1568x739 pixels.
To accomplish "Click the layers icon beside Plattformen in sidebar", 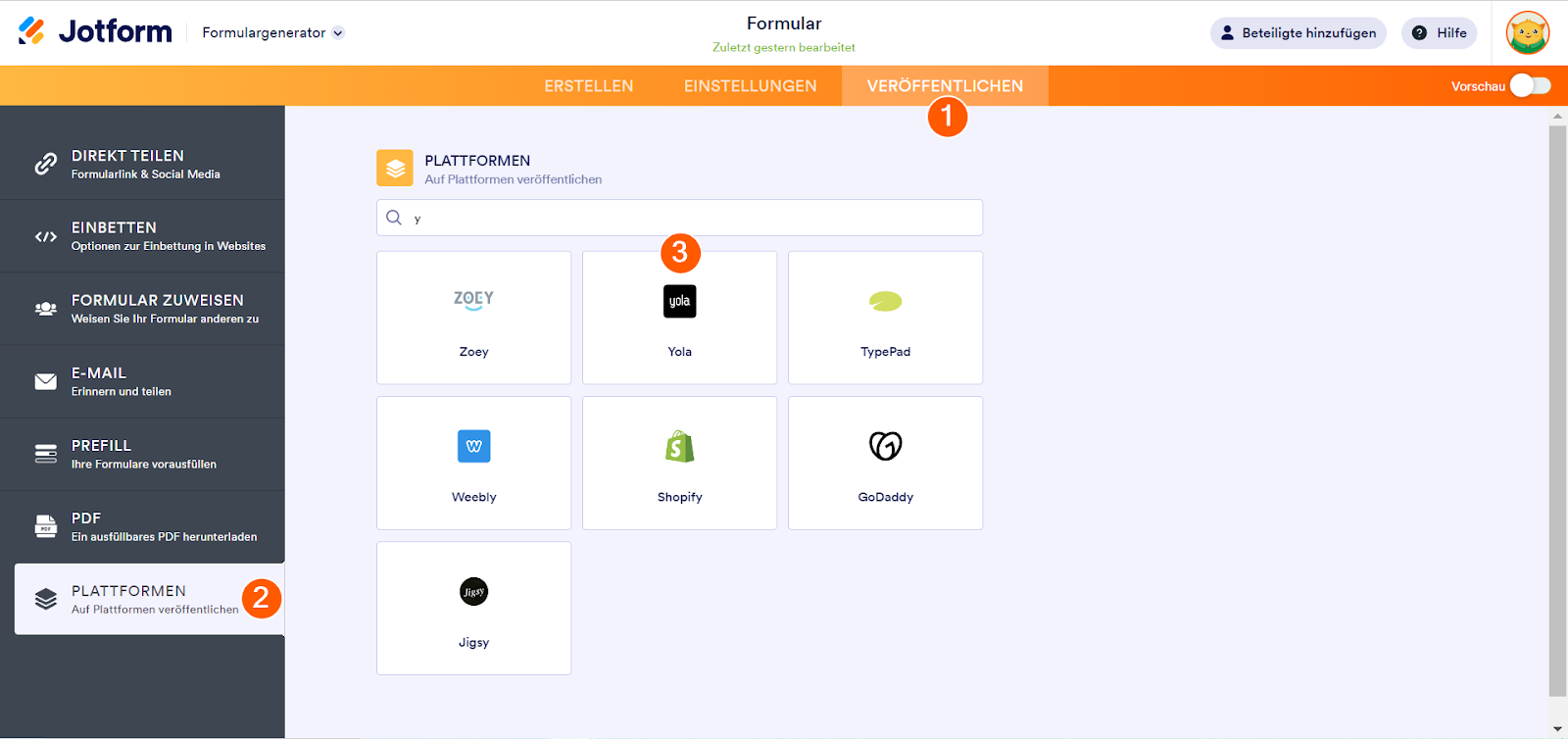I will point(46,599).
